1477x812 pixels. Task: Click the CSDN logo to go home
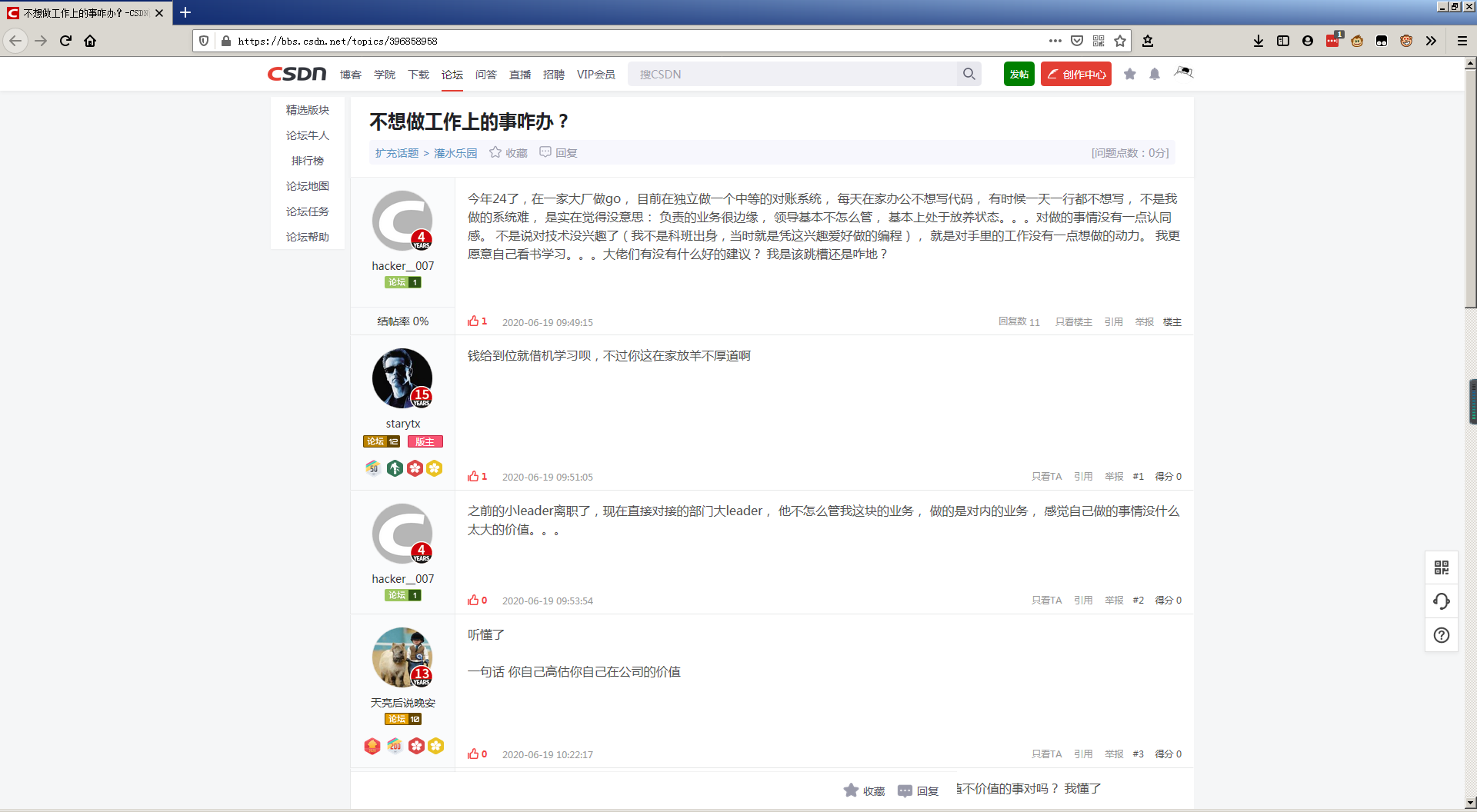[296, 74]
